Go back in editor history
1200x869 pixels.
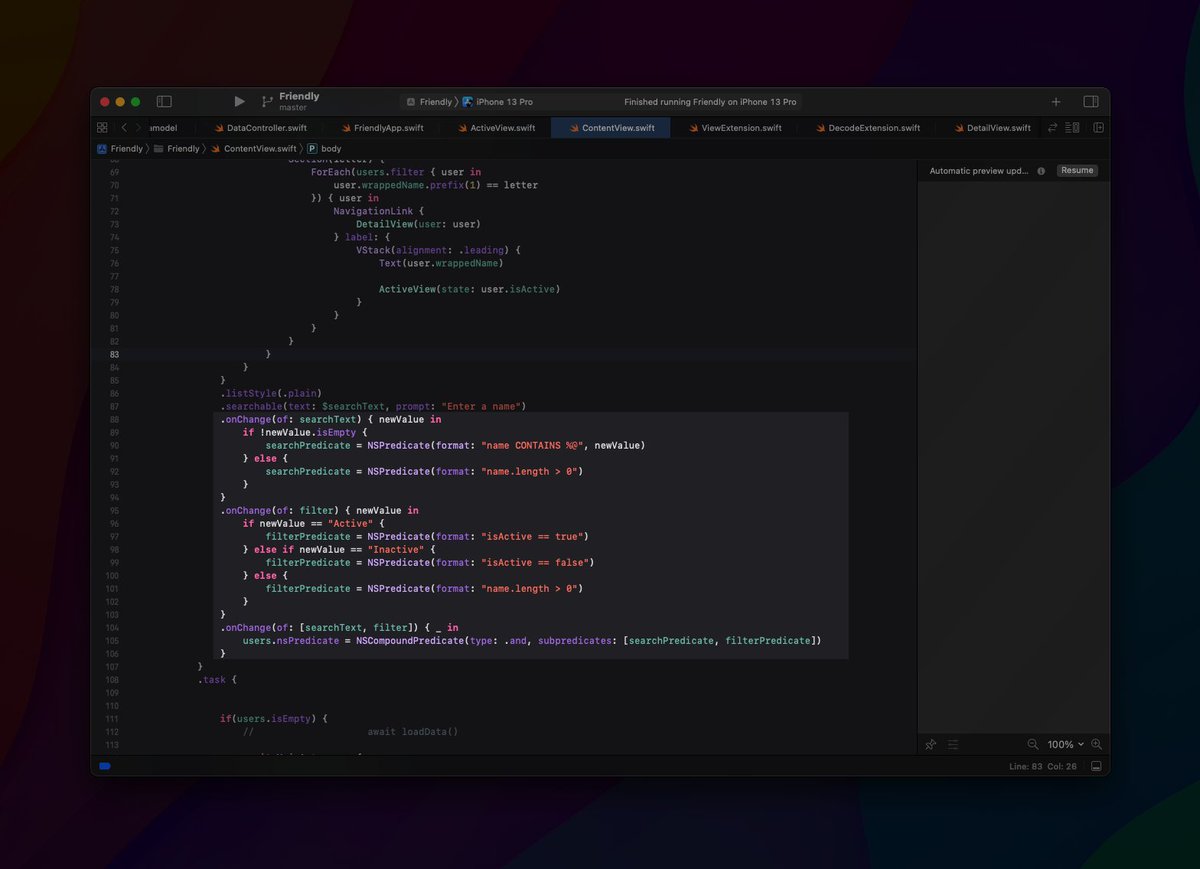124,128
